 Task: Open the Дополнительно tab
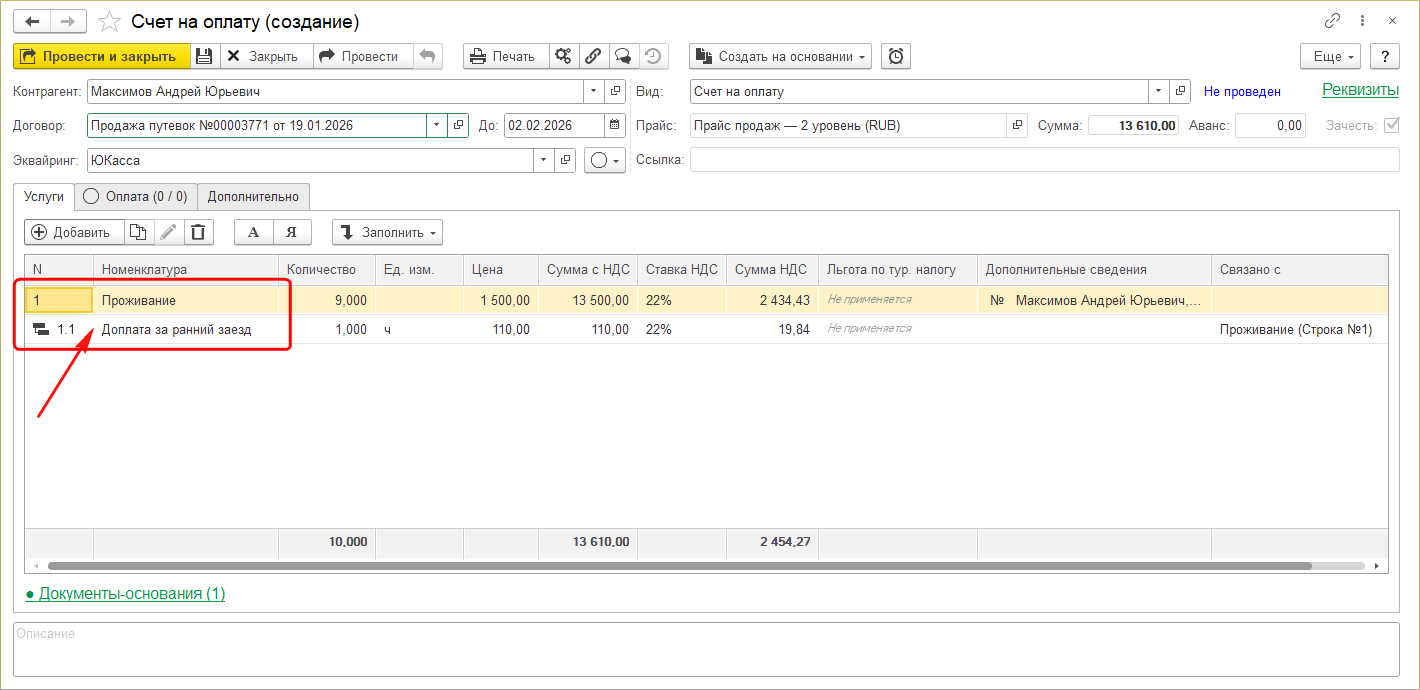(253, 197)
